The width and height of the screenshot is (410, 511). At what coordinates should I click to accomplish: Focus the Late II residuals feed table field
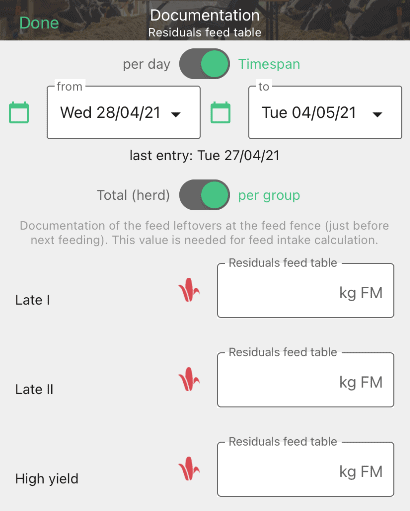click(x=305, y=380)
